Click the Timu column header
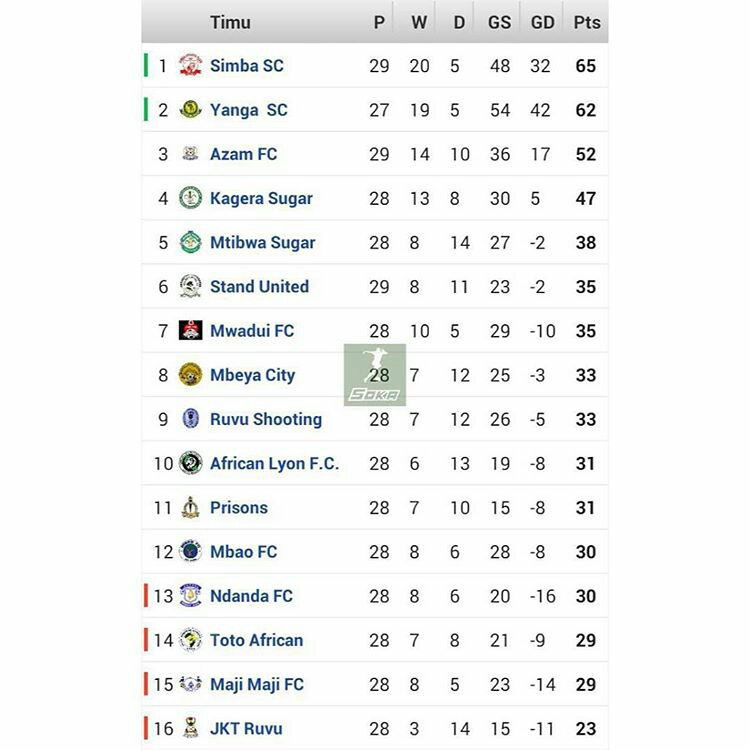This screenshot has height=750, width=750. [230, 22]
